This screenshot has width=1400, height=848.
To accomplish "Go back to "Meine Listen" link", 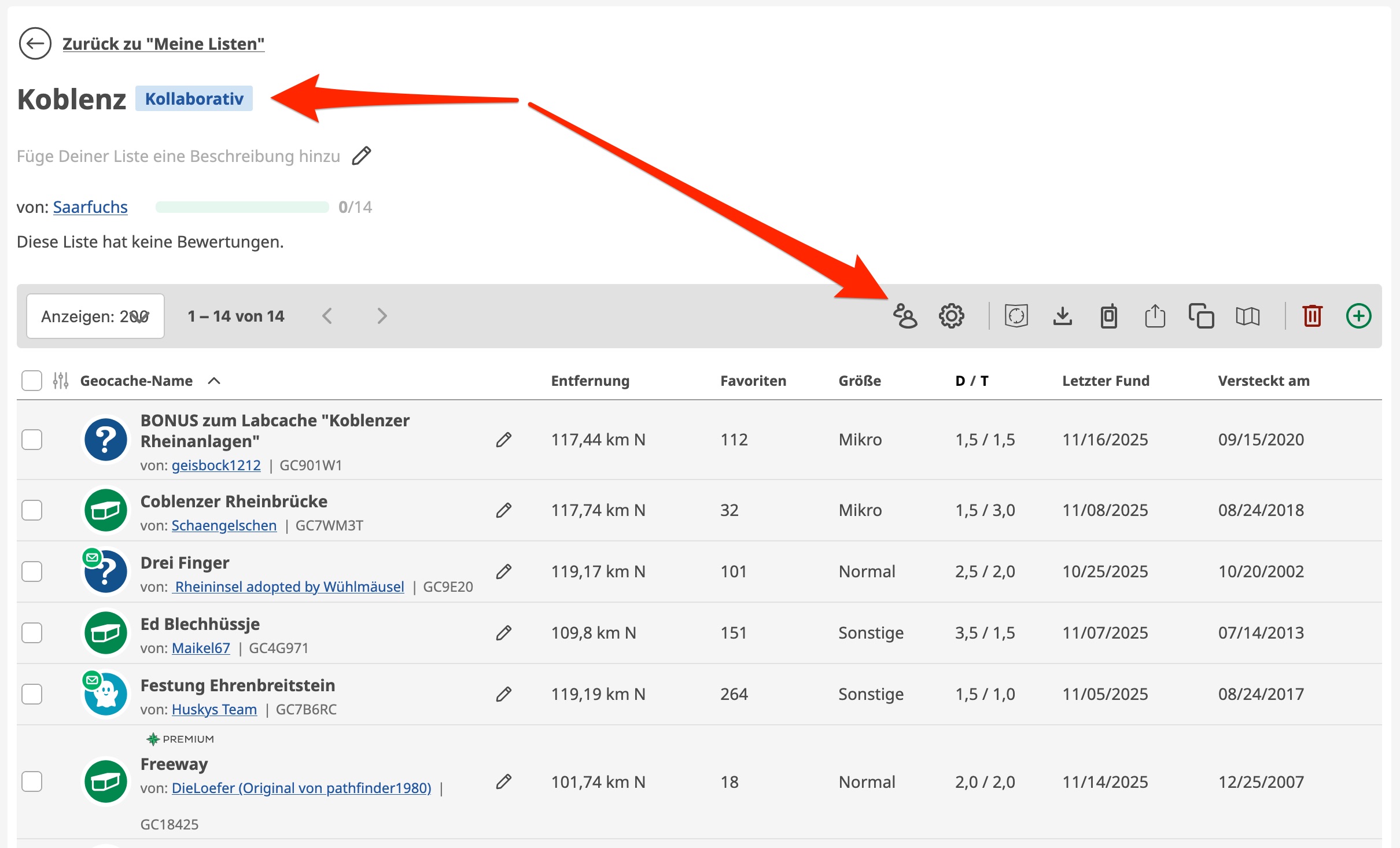I will (163, 44).
